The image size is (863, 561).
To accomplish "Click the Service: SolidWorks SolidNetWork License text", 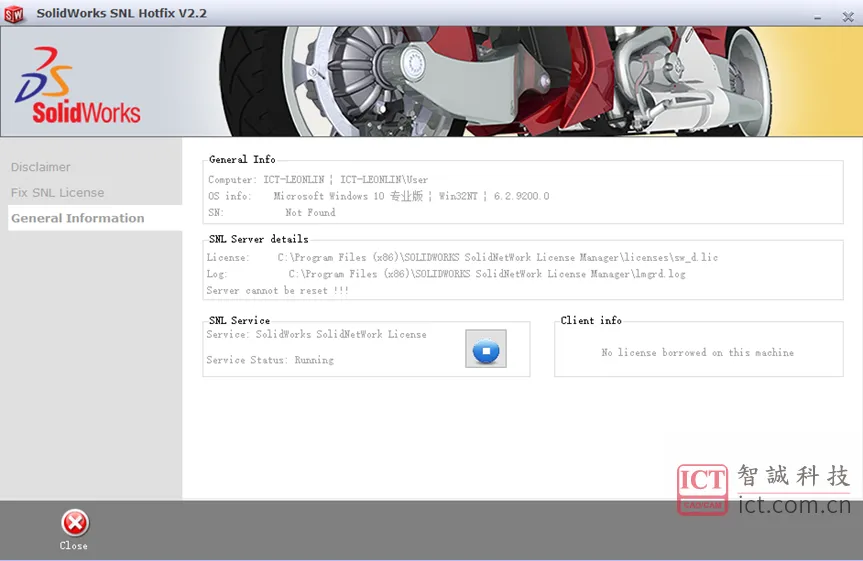I will click(316, 334).
